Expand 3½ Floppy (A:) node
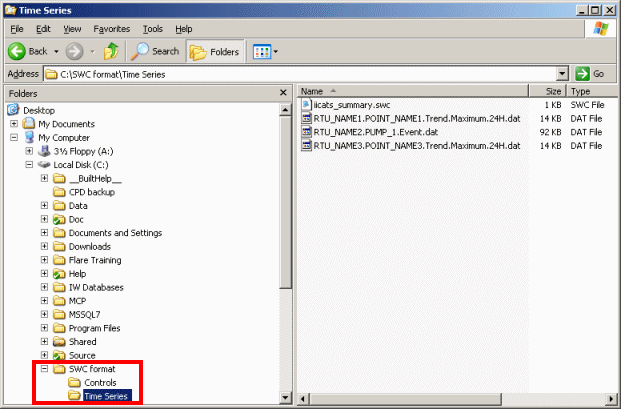This screenshot has width=621, height=409. pyautogui.click(x=29, y=151)
